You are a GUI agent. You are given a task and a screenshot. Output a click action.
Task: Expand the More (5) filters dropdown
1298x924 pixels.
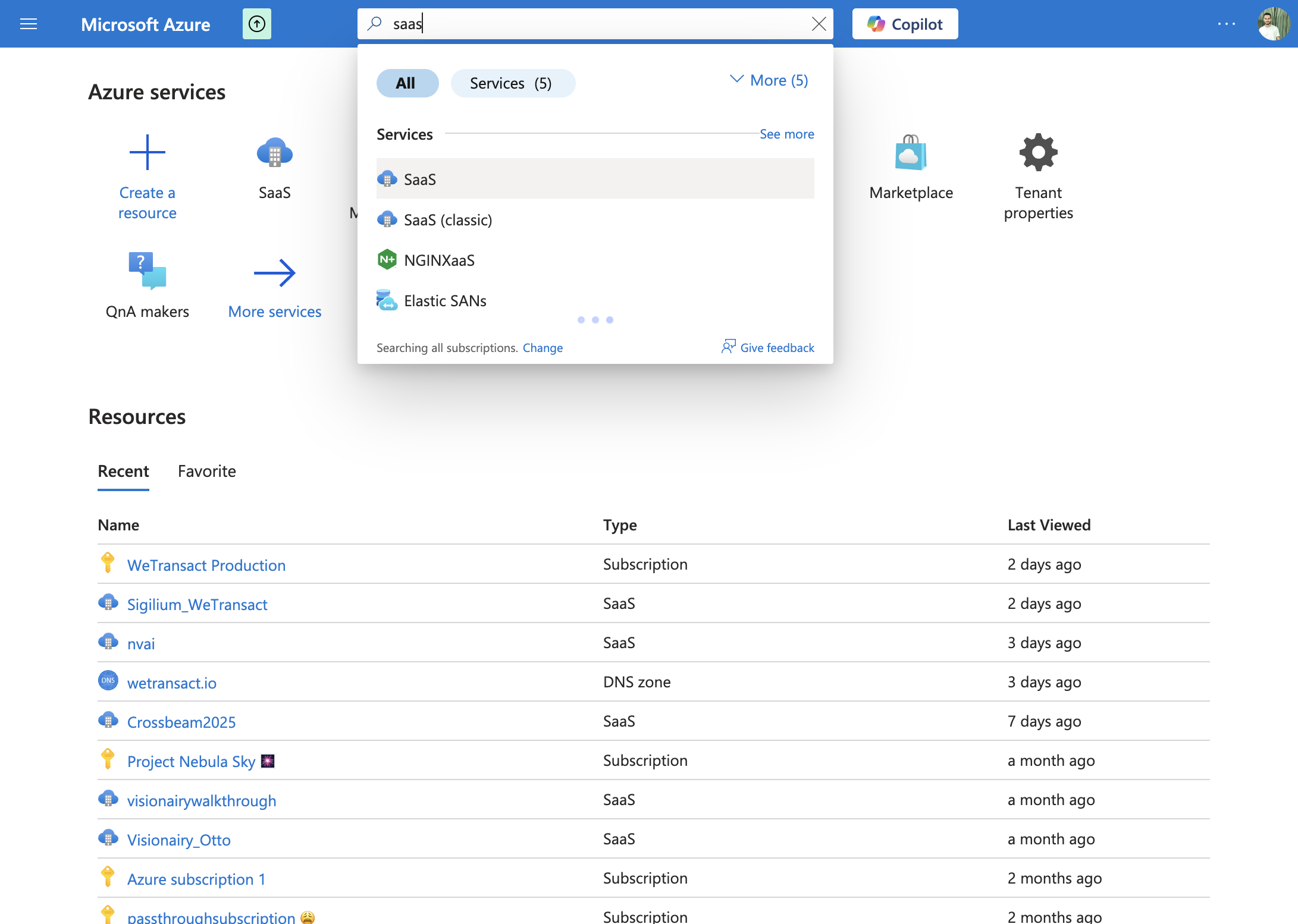pyautogui.click(x=769, y=80)
